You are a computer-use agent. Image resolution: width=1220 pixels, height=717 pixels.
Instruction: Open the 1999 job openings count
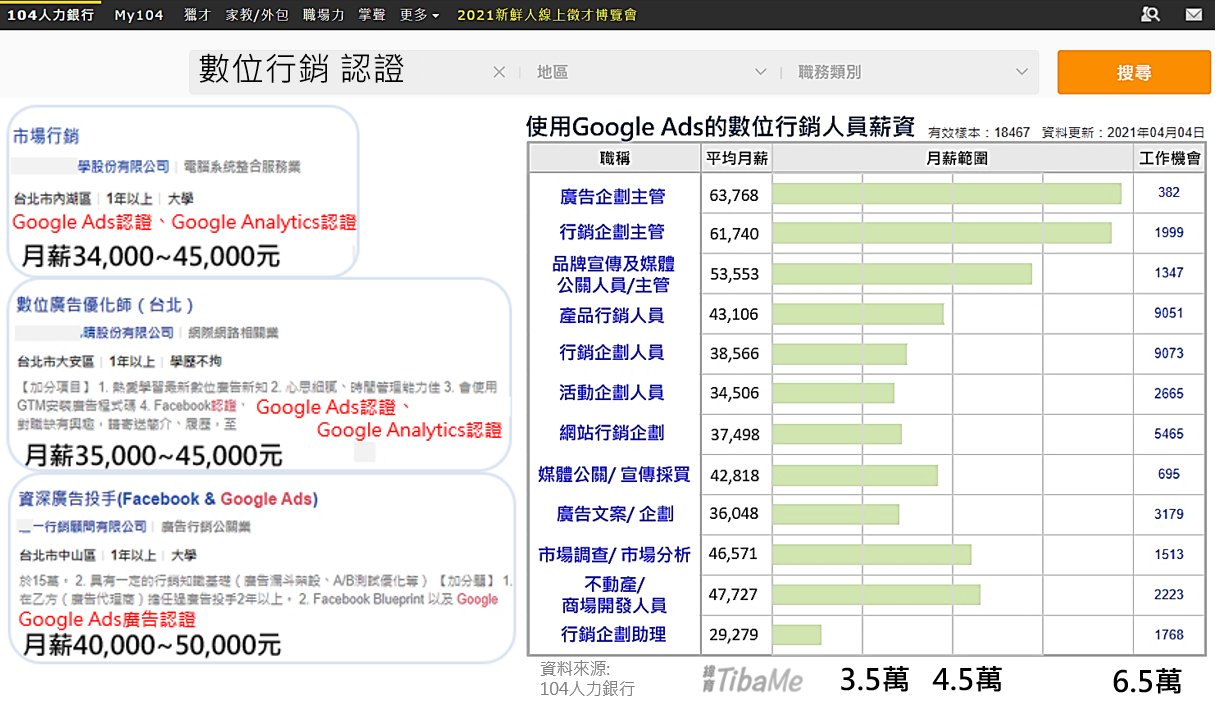pyautogui.click(x=1169, y=232)
